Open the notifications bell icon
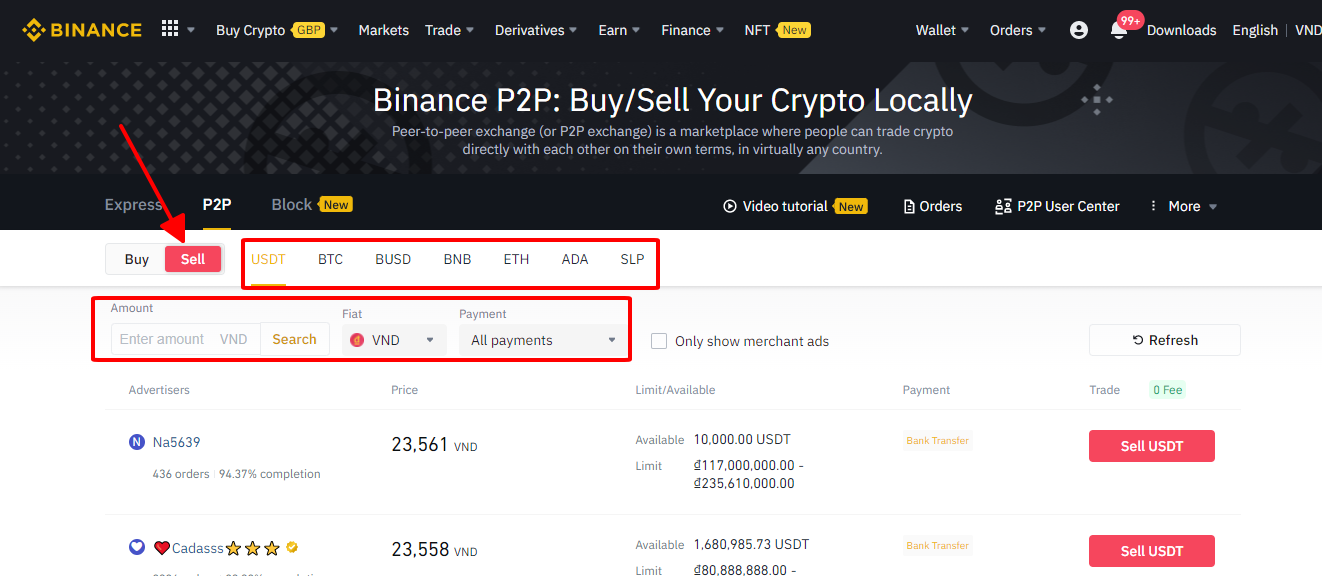This screenshot has height=576, width=1322. click(x=1118, y=30)
